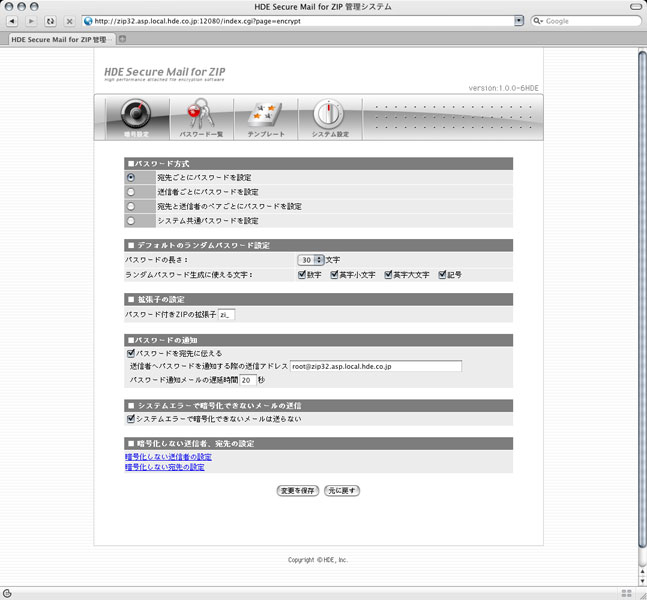
Task: Click Copyright © HDE, Inc. footer text
Action: point(318,560)
